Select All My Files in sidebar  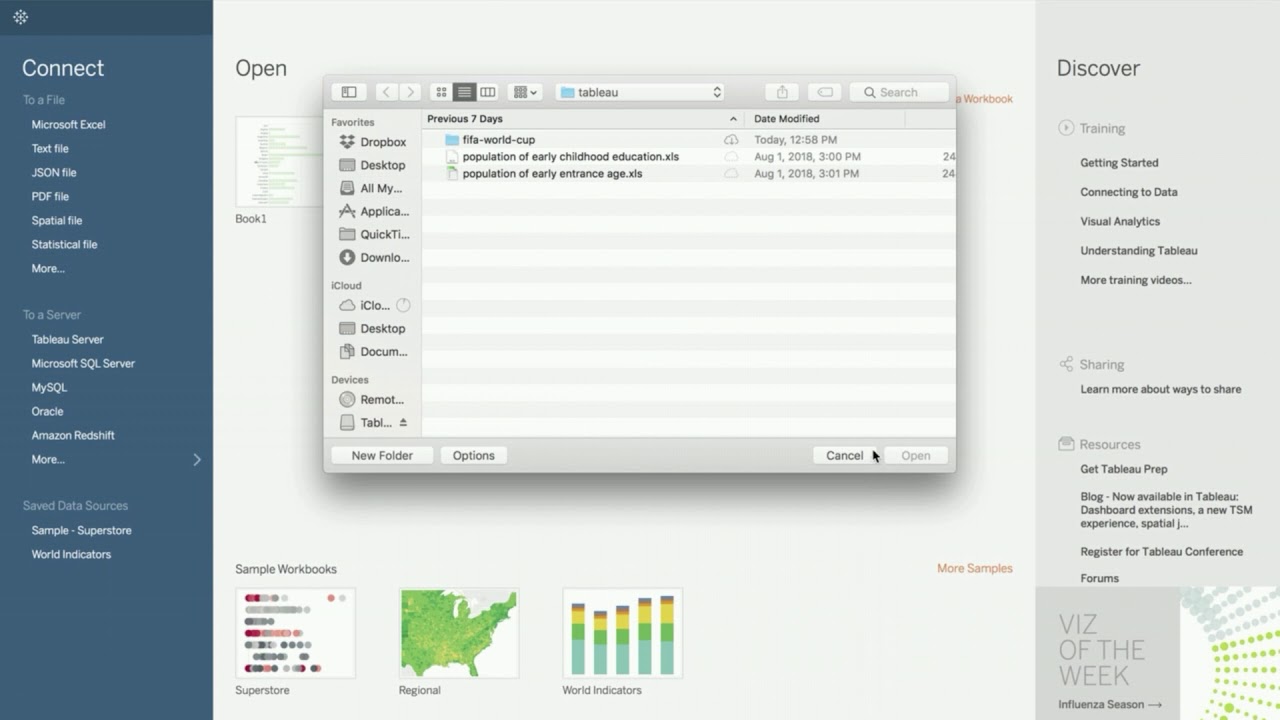(372, 188)
